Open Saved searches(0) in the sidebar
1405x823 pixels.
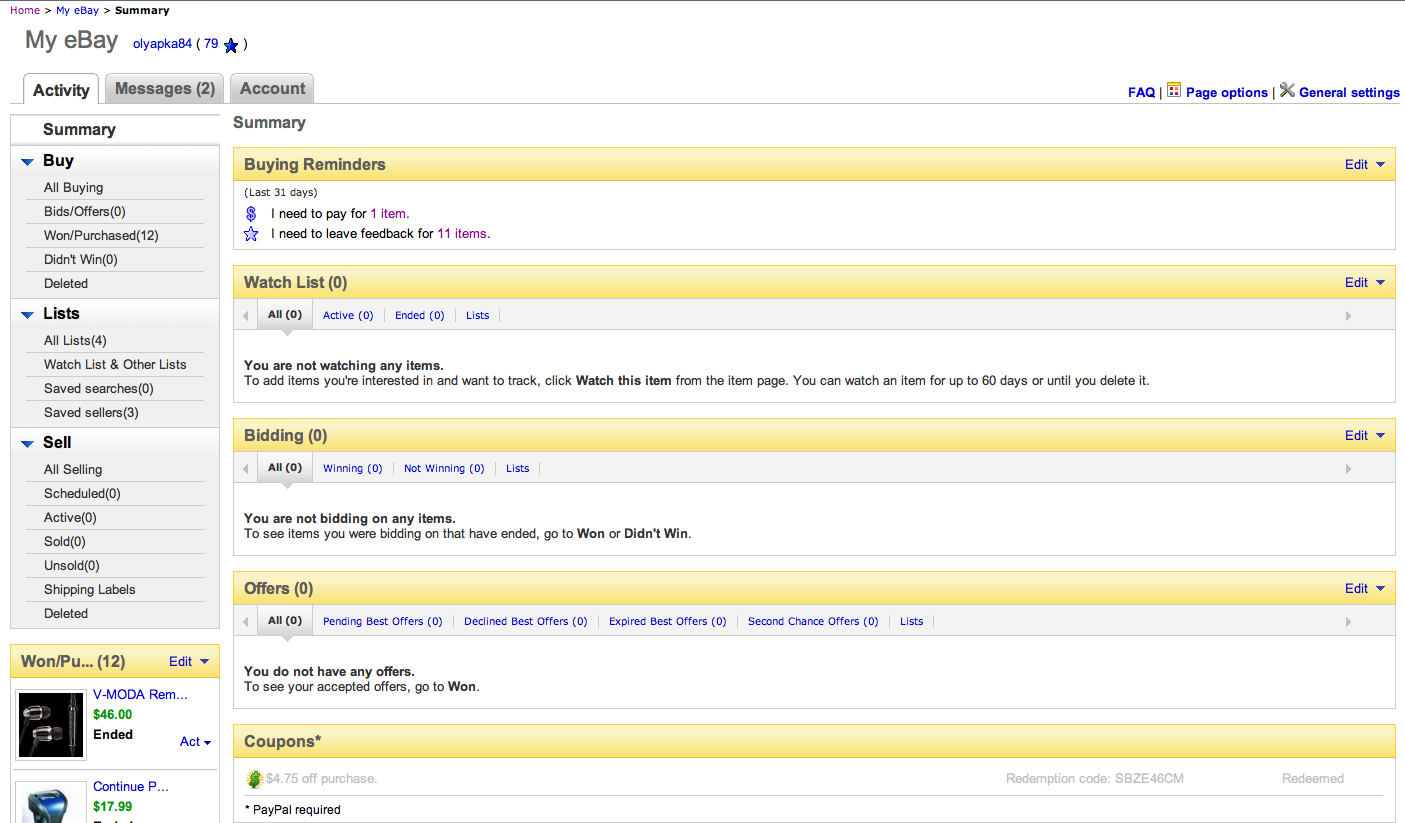point(99,389)
